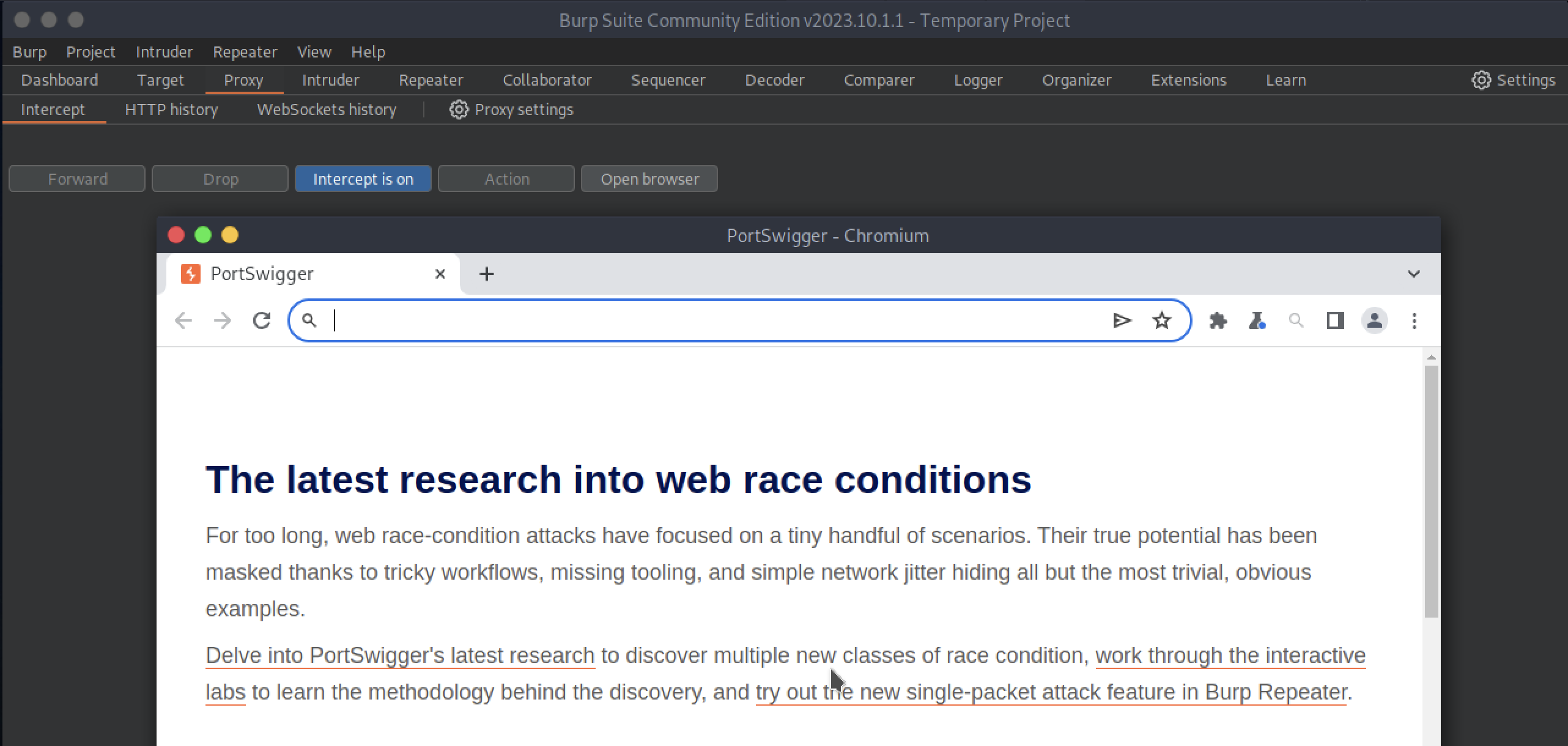Switch to Learn tab
Viewport: 1568px width, 746px height.
click(x=1286, y=80)
